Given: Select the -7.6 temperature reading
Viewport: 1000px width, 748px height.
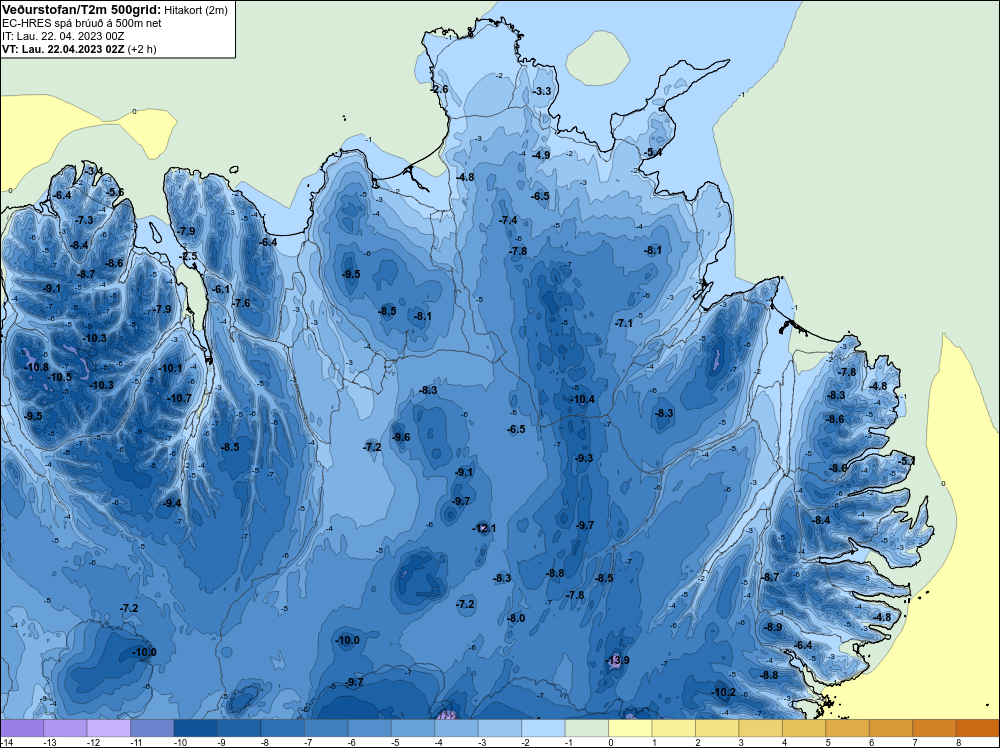Looking at the screenshot, I should [242, 304].
